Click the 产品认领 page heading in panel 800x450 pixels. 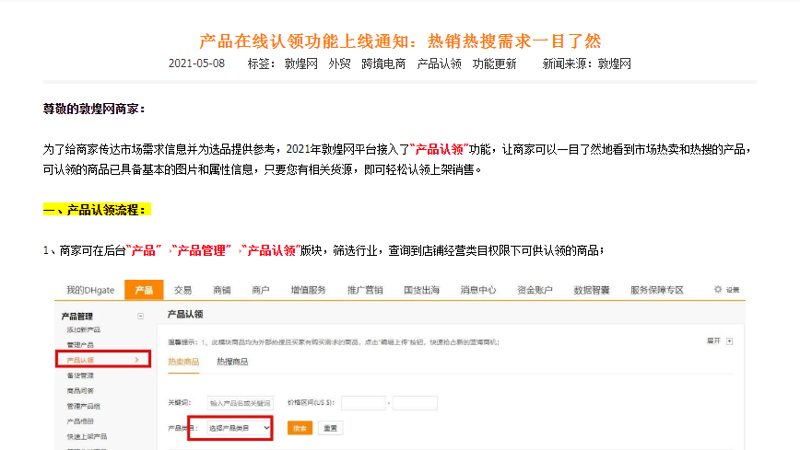185,314
